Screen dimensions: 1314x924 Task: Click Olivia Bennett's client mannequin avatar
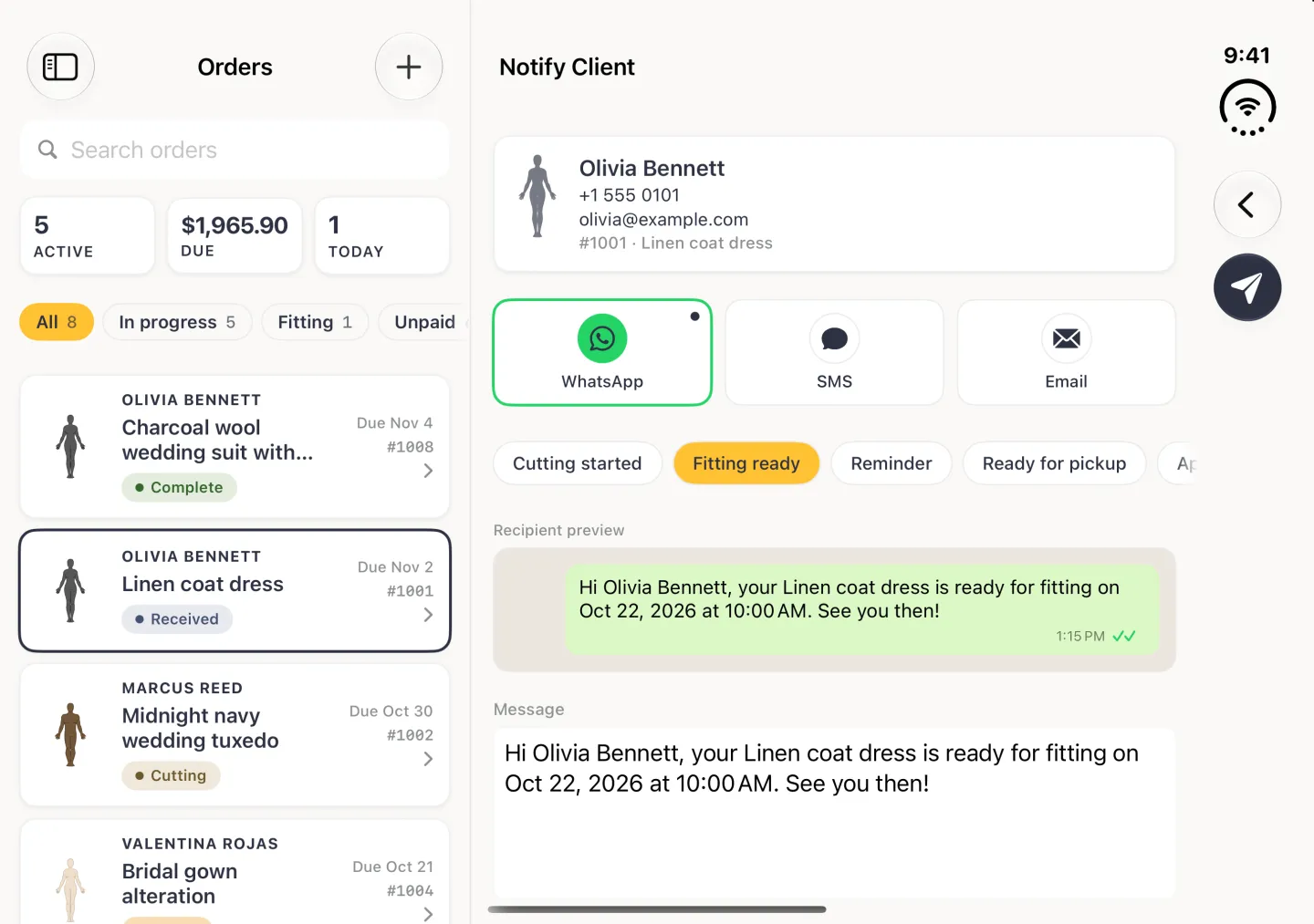tap(537, 196)
